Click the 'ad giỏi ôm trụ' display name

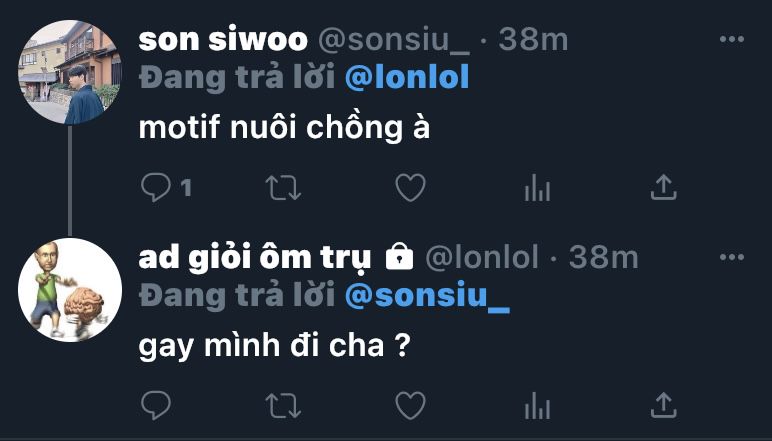(x=256, y=258)
